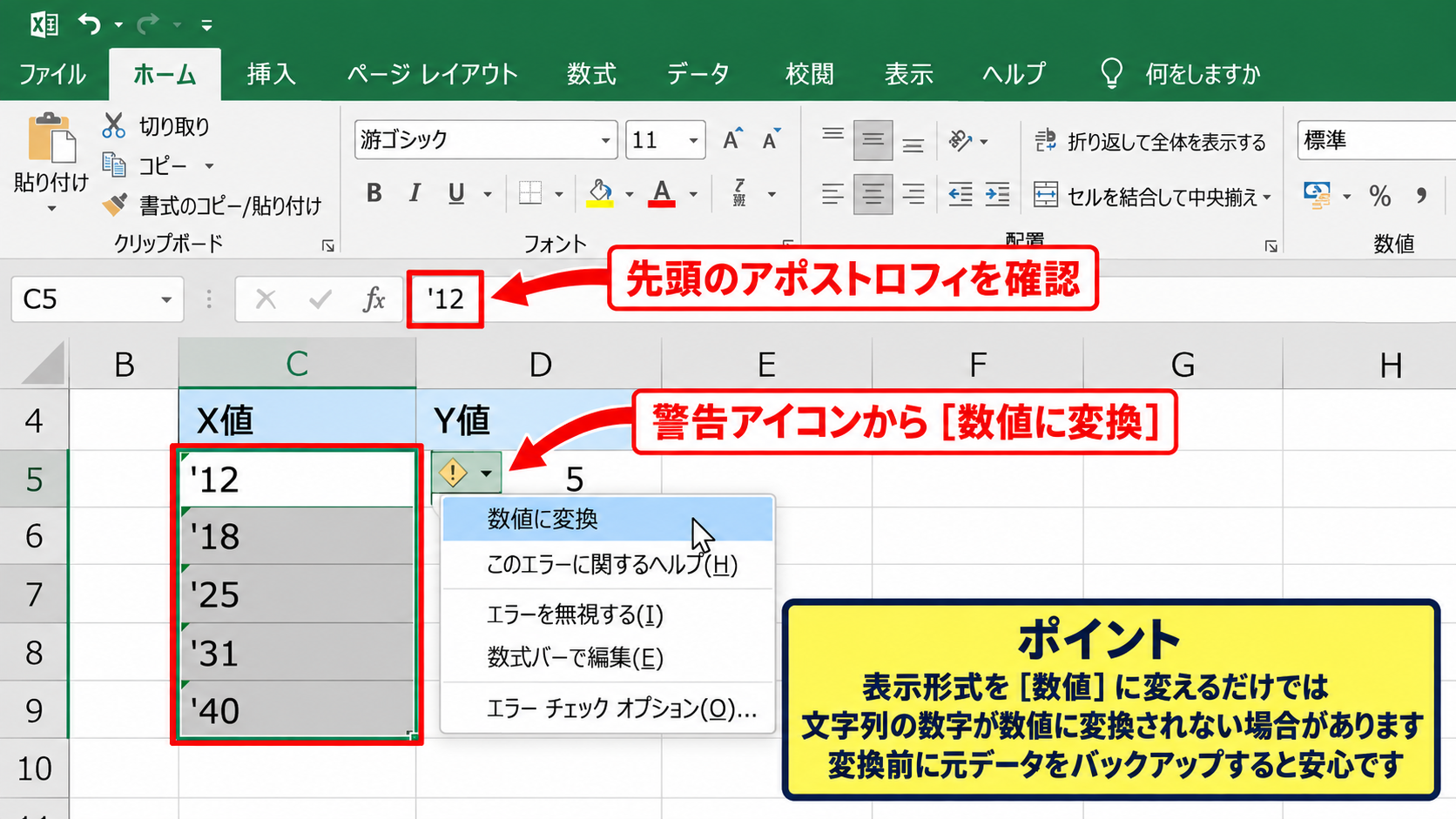Click the Cut (切り取り) scissors icon
The width and height of the screenshot is (1456, 819).
coord(113,125)
